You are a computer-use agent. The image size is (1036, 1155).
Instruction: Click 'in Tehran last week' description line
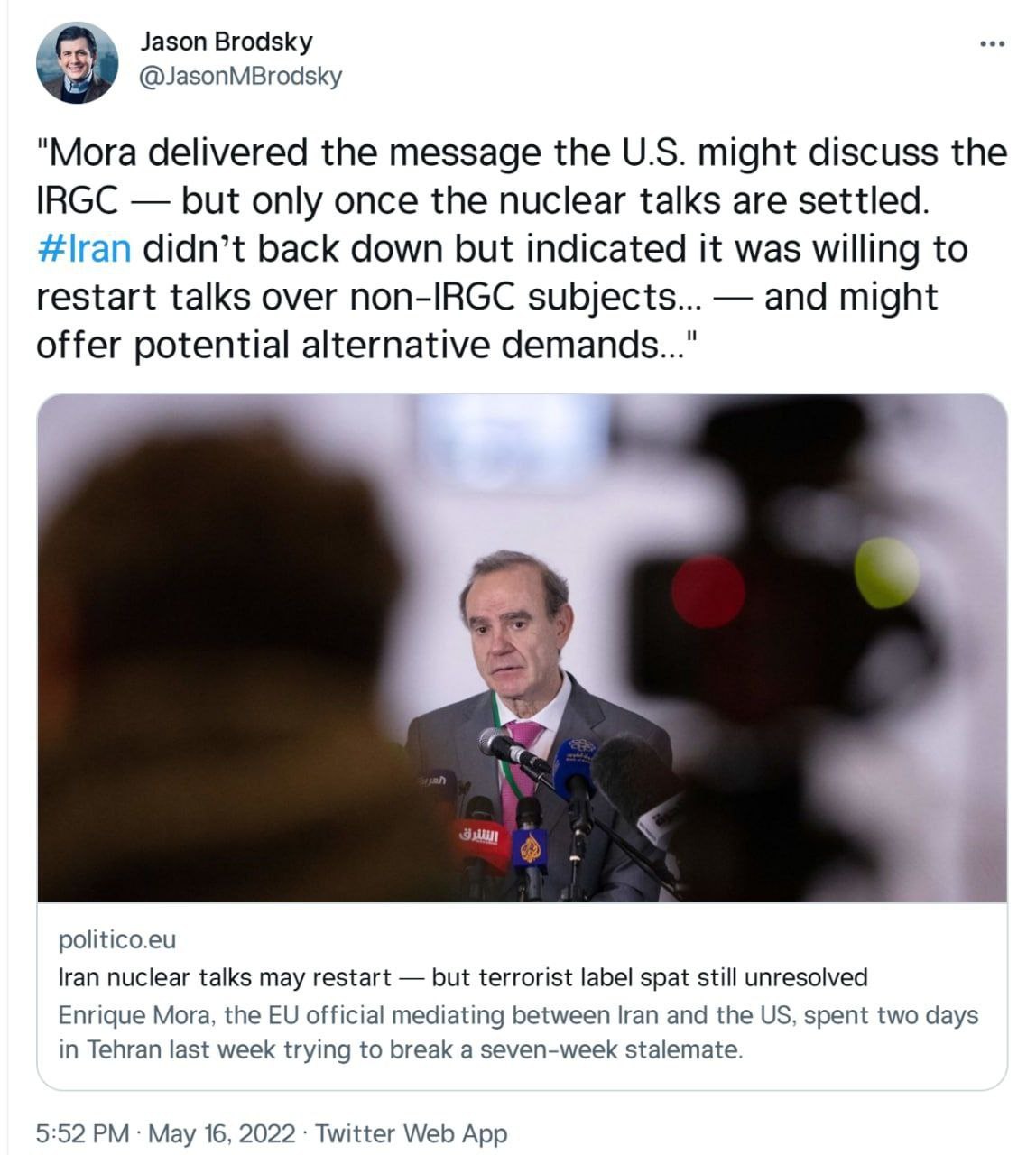[x=401, y=1051]
